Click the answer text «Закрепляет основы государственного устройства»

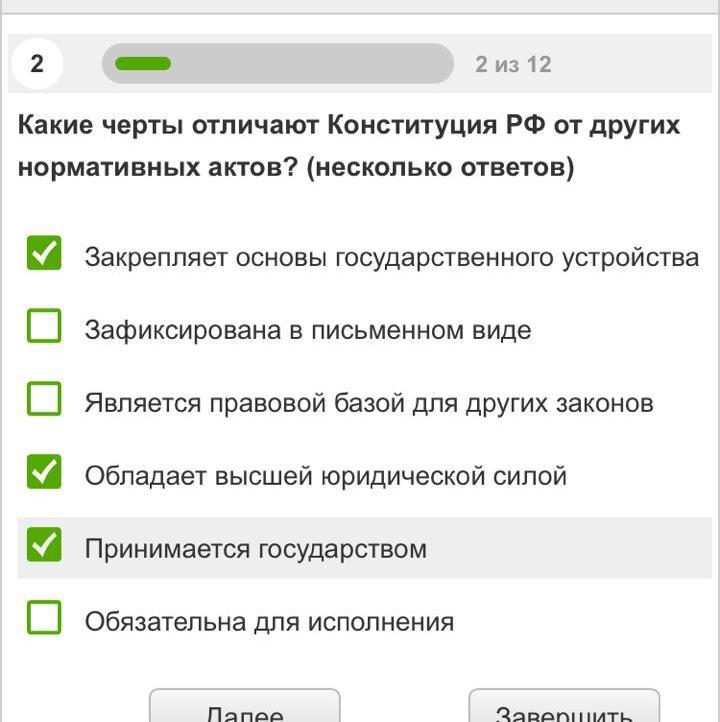(391, 257)
